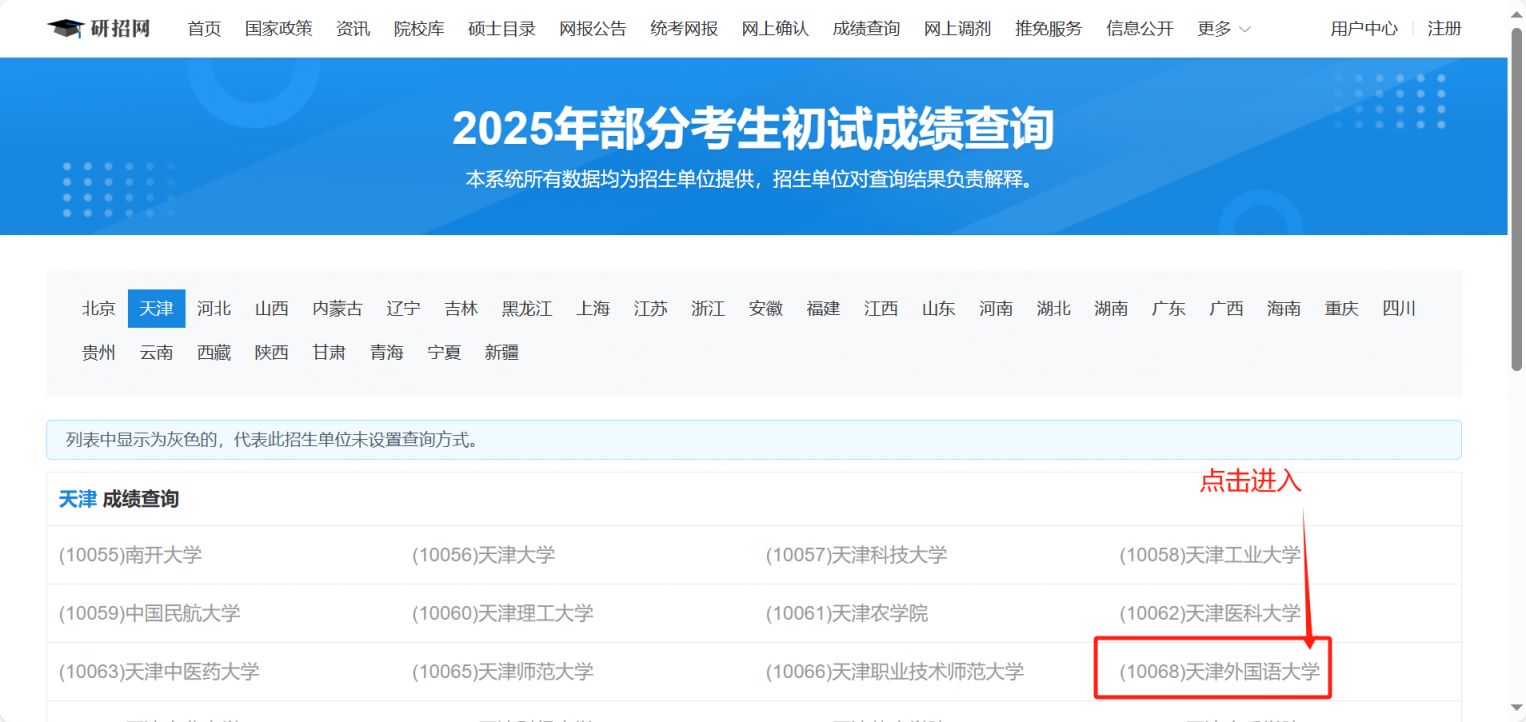Select the highlighted 天津 tab

pos(156,309)
